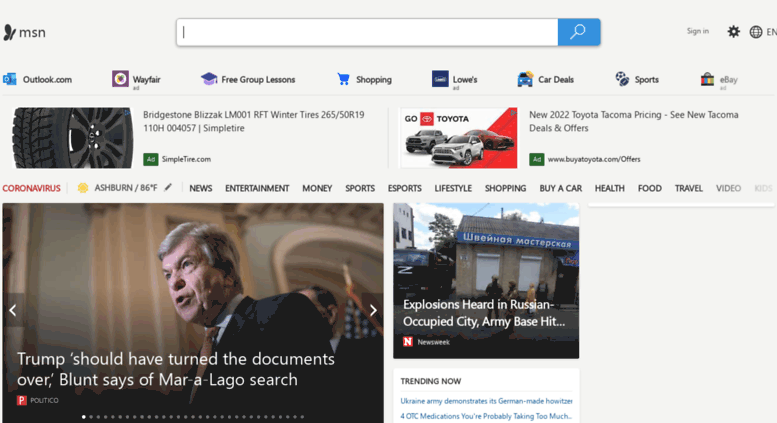Screen dimensions: 777x423
Task: Open the TRAVEL tab
Action: (689, 188)
